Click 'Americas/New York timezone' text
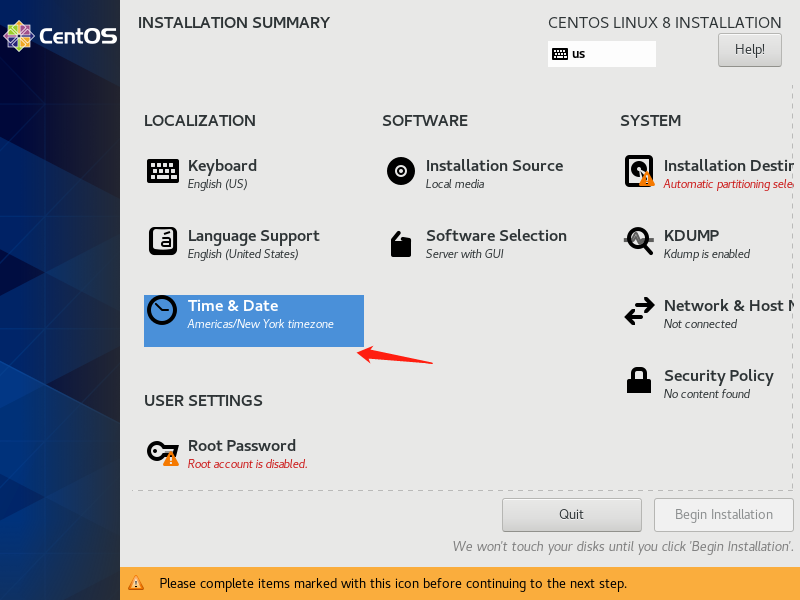Screen dimensions: 800x600 260,324
